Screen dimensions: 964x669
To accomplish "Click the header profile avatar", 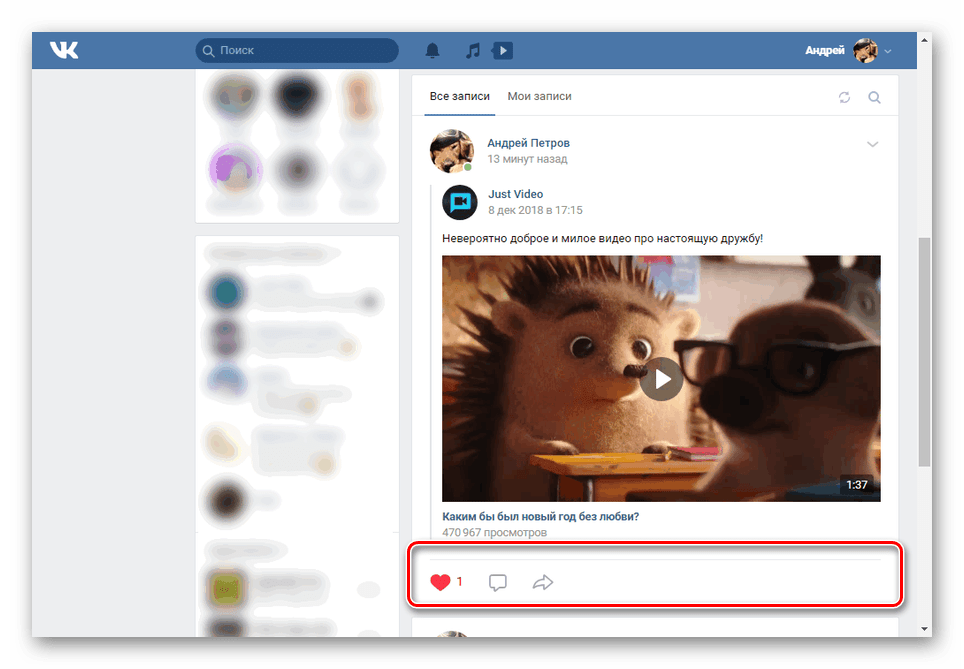I will [x=865, y=50].
